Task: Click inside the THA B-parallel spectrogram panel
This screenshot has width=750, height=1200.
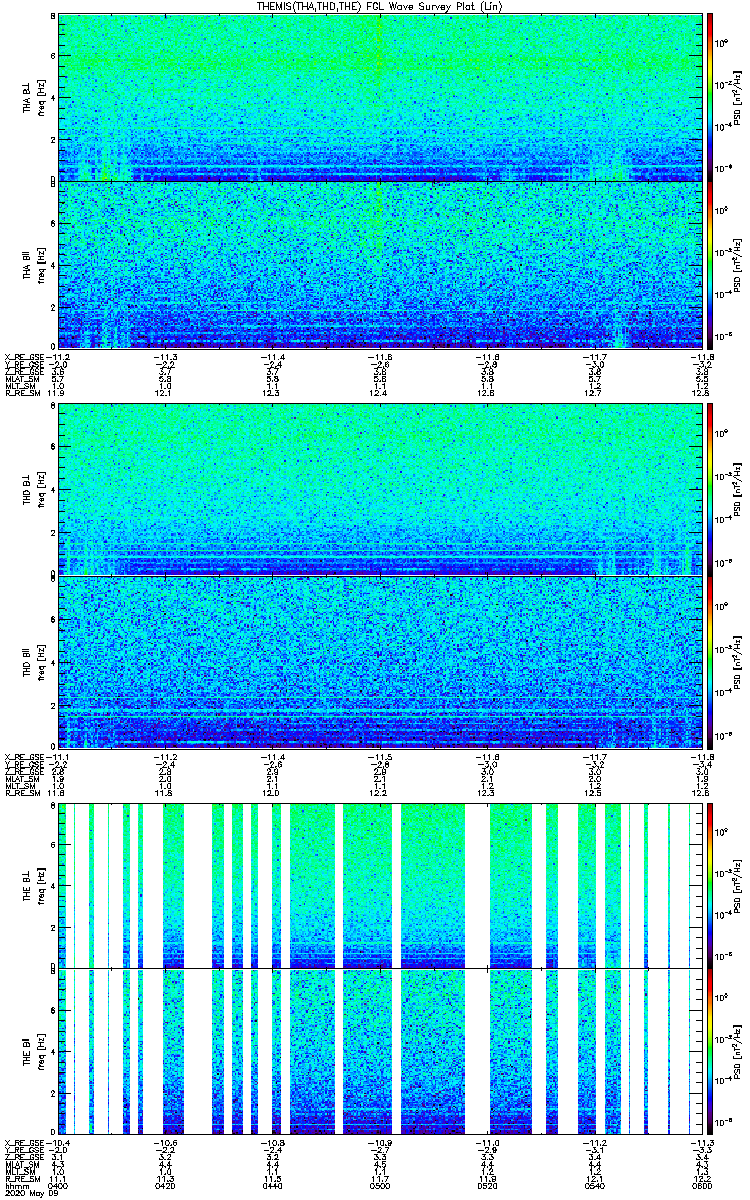Action: (378, 264)
